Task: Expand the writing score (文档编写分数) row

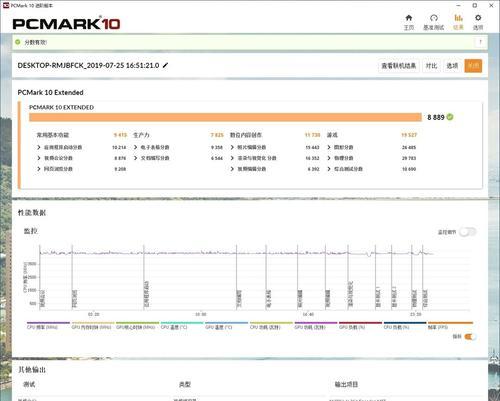Action: click(136, 158)
